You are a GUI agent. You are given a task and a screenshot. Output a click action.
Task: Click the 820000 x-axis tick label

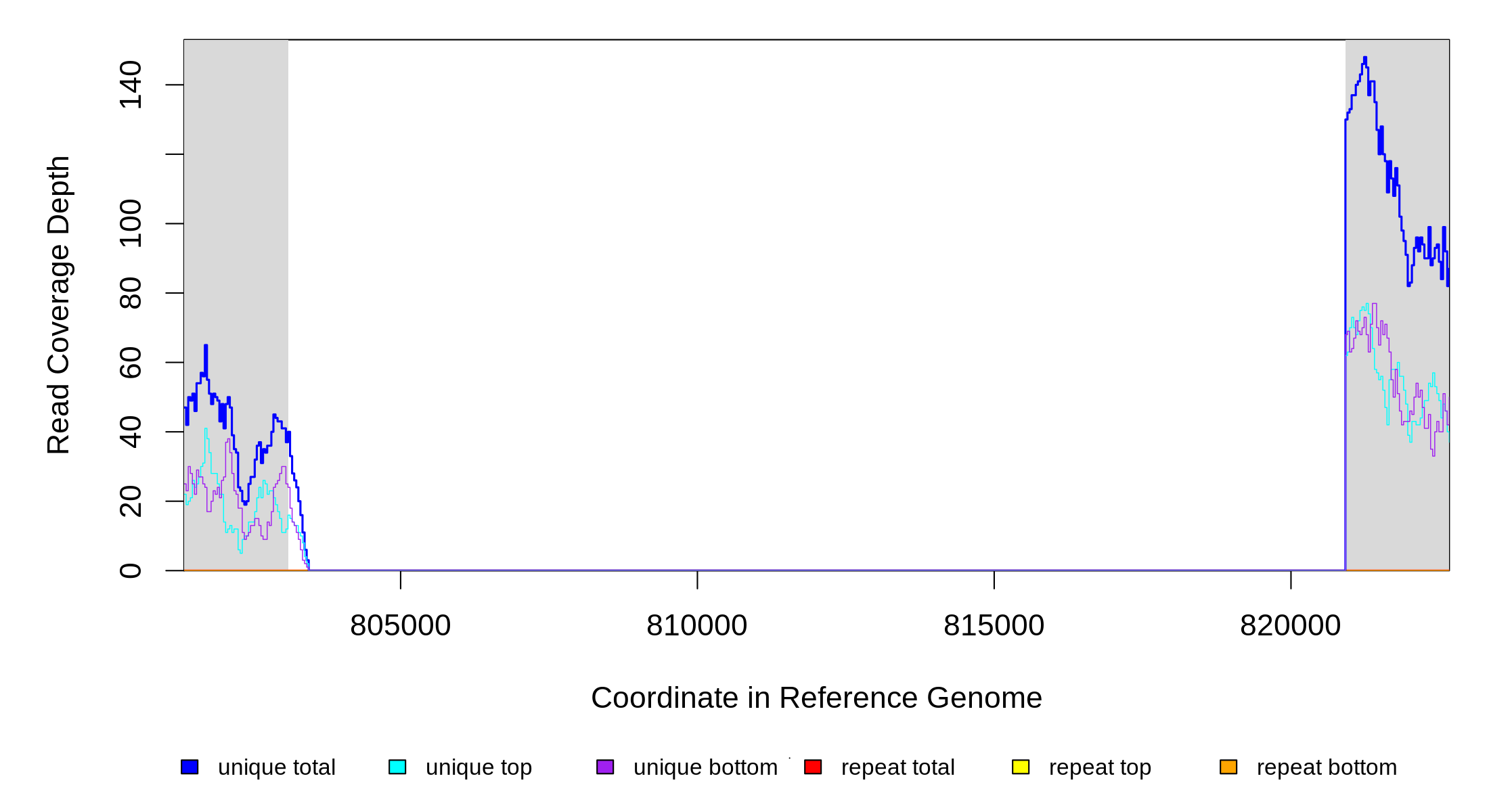1290,625
